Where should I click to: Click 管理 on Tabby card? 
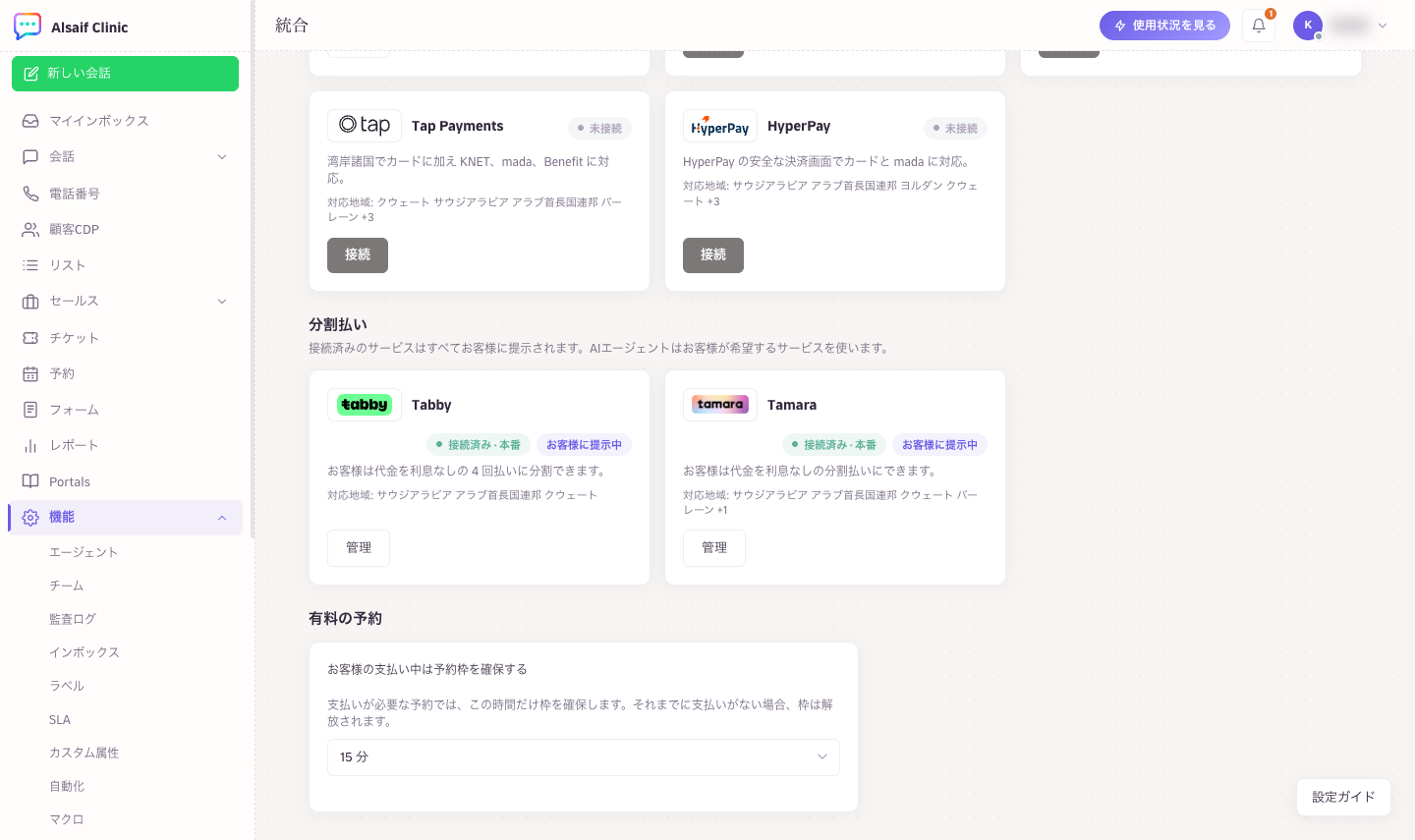tap(359, 548)
